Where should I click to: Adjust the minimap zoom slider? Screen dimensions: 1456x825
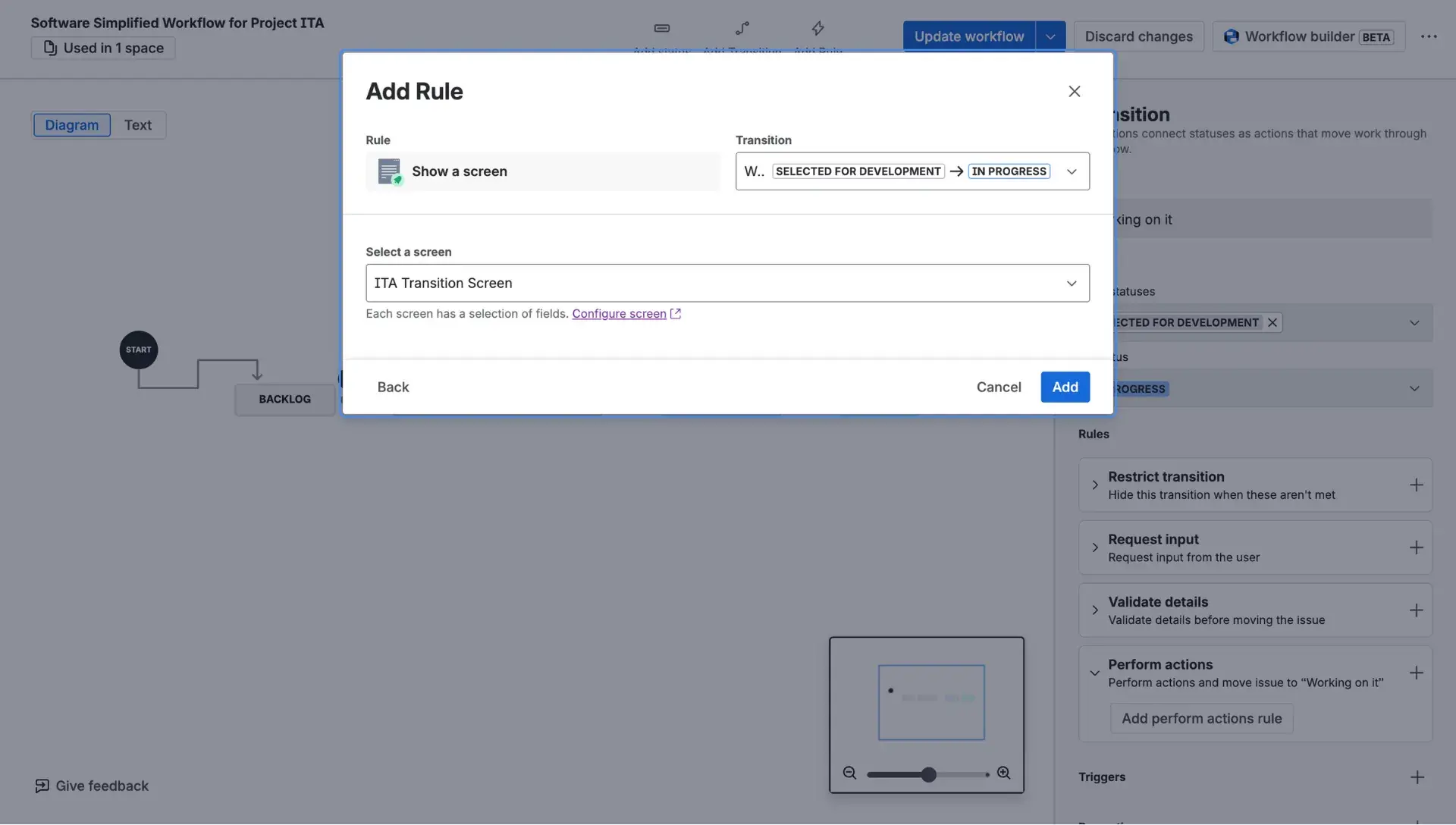point(928,773)
